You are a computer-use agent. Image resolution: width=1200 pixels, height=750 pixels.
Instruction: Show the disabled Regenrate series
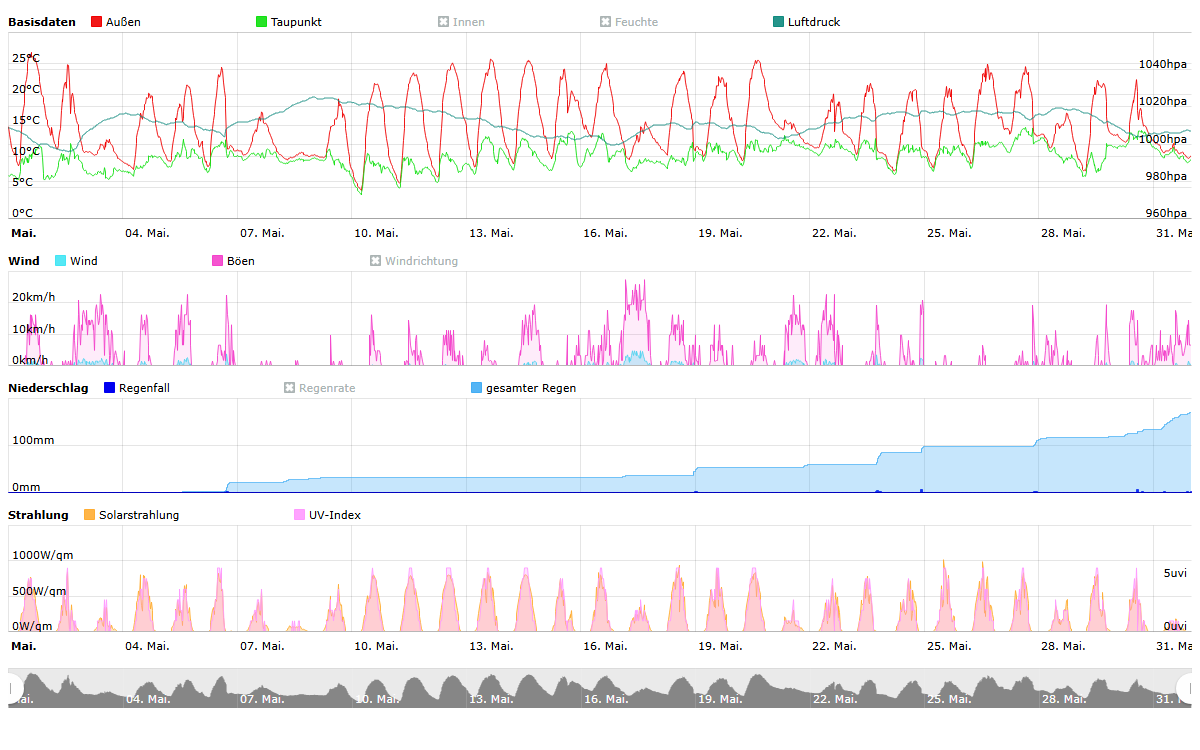(319, 388)
